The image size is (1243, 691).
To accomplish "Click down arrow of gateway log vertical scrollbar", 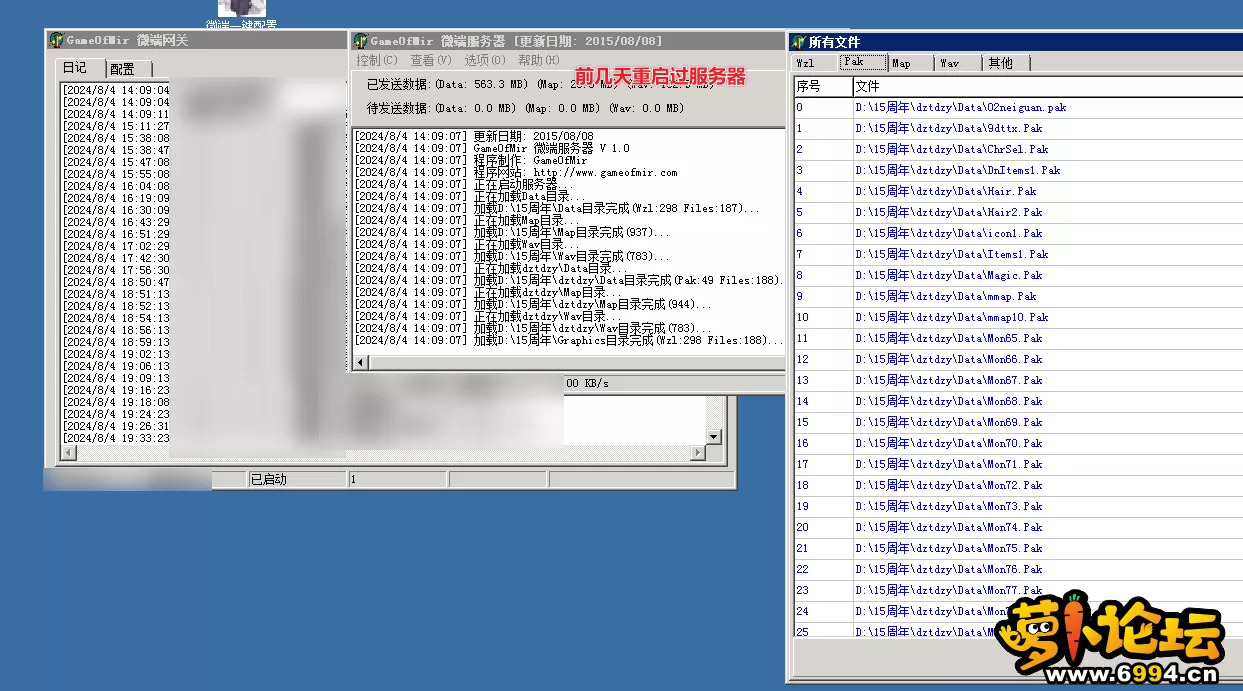I will point(714,437).
